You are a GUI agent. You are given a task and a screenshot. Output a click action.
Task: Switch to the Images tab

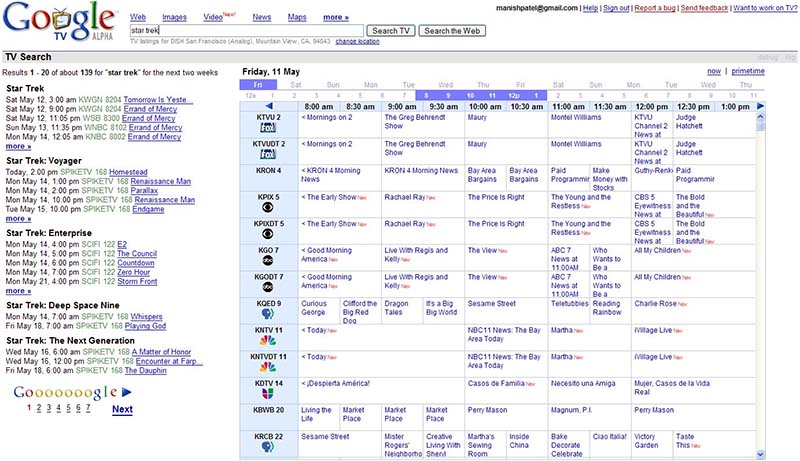(x=174, y=17)
